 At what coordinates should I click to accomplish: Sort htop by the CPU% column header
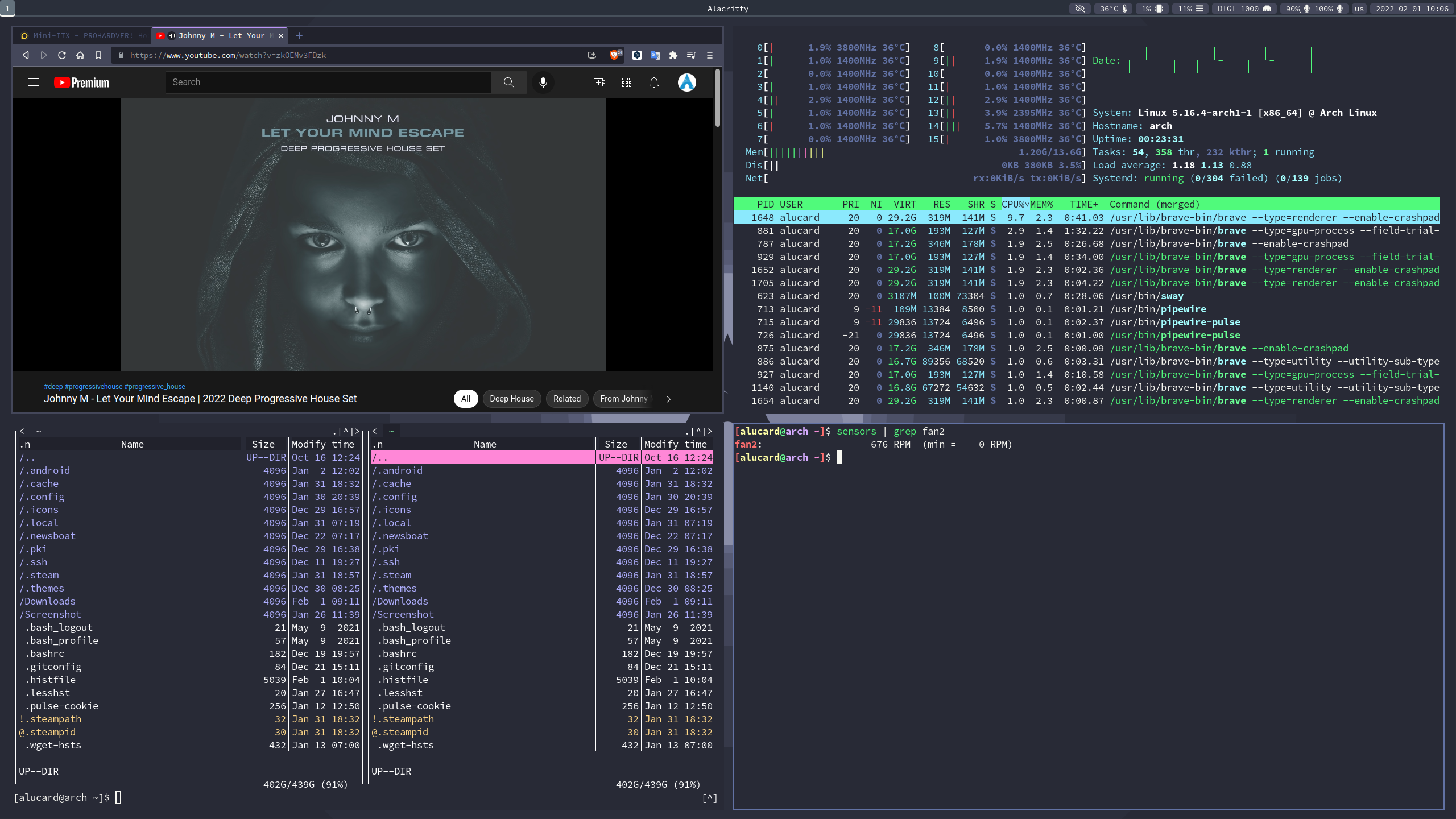[x=1015, y=204]
